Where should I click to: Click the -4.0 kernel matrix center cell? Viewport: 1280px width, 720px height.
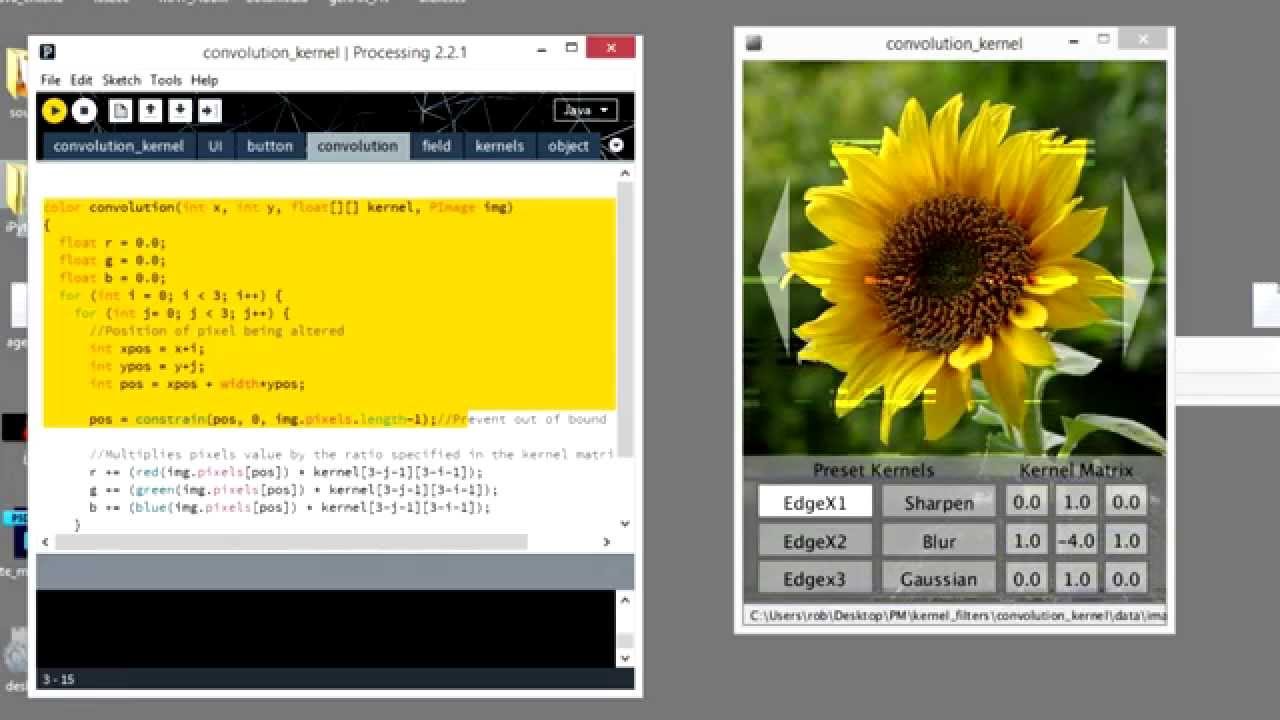1076,541
